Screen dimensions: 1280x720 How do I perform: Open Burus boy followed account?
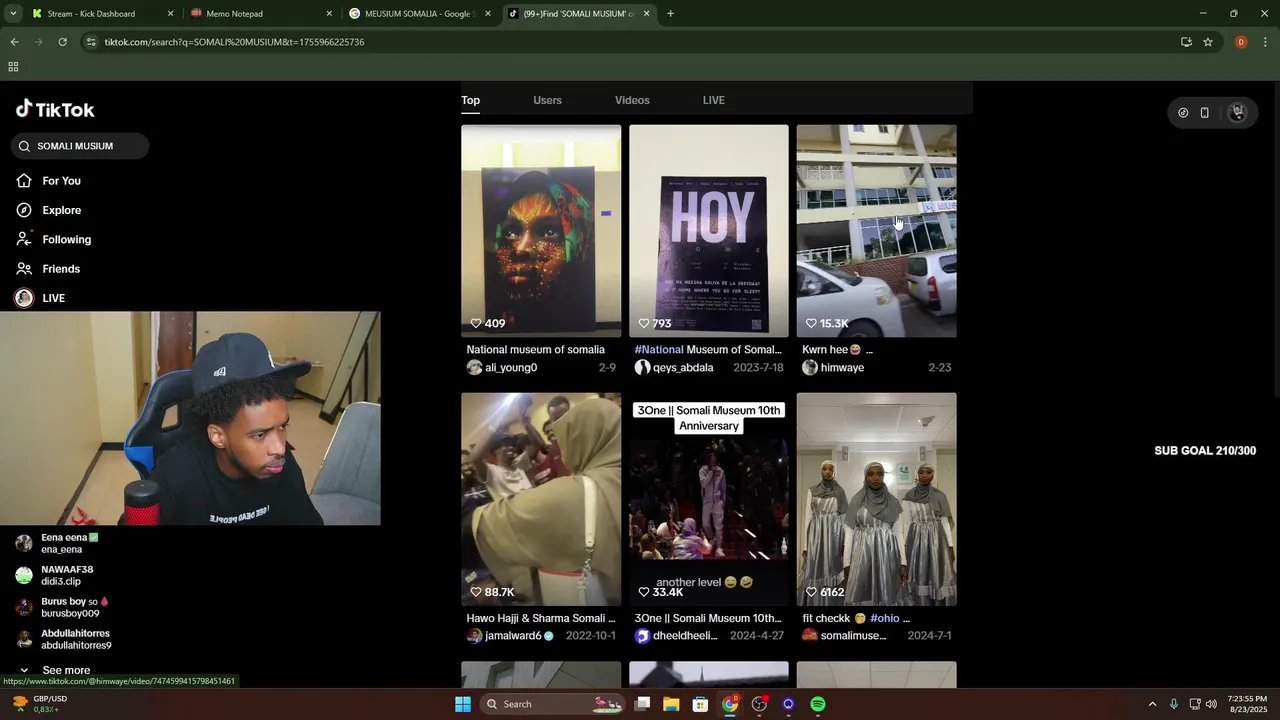coord(68,607)
